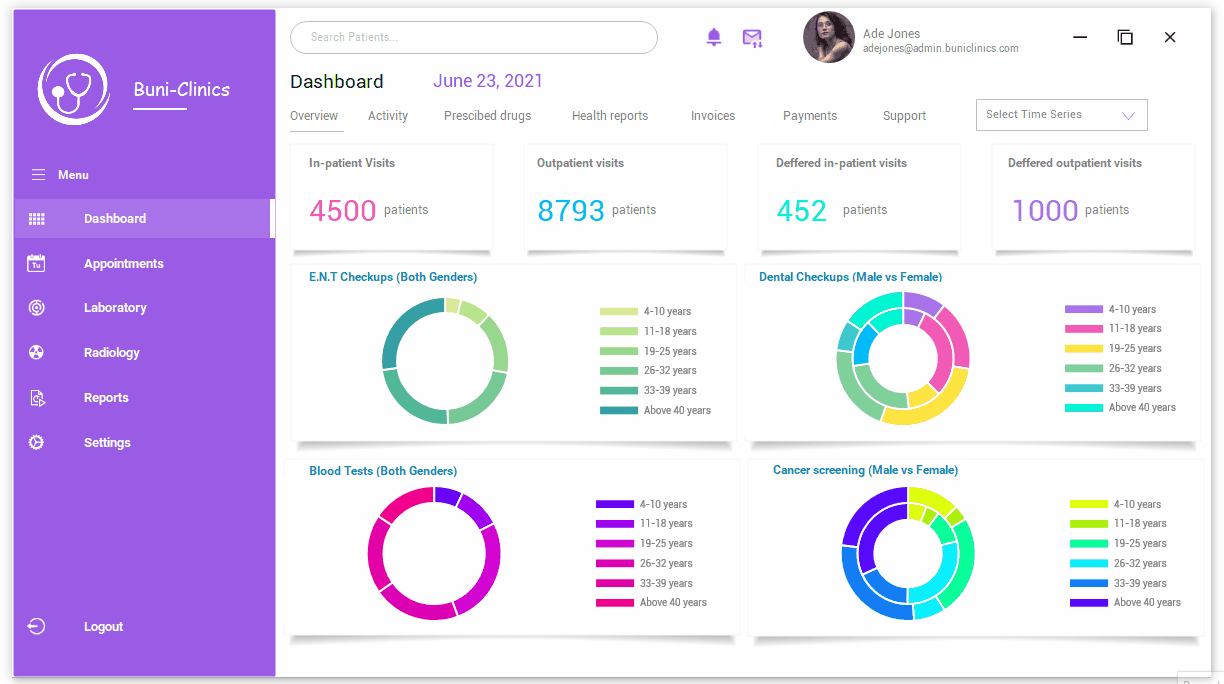Click Cancer screening legend 33-39 years swatch

tap(1089, 584)
